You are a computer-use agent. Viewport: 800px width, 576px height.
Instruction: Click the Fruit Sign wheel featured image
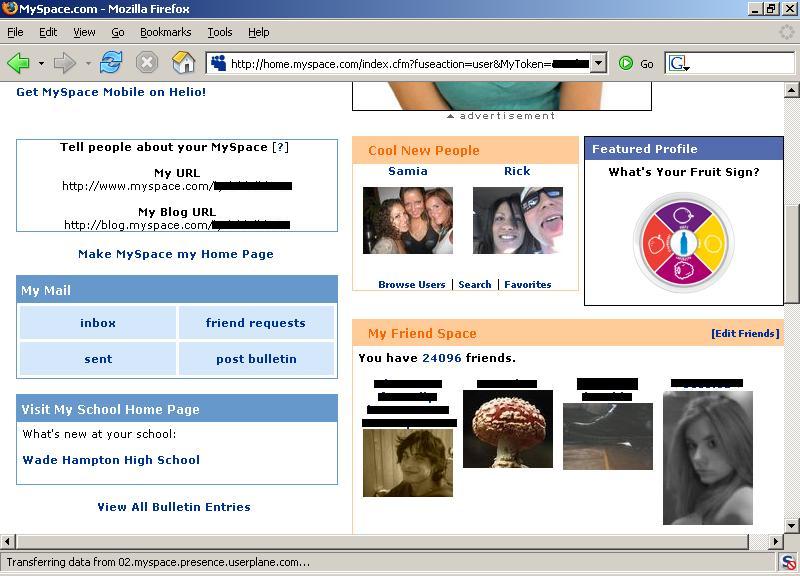pyautogui.click(x=684, y=242)
